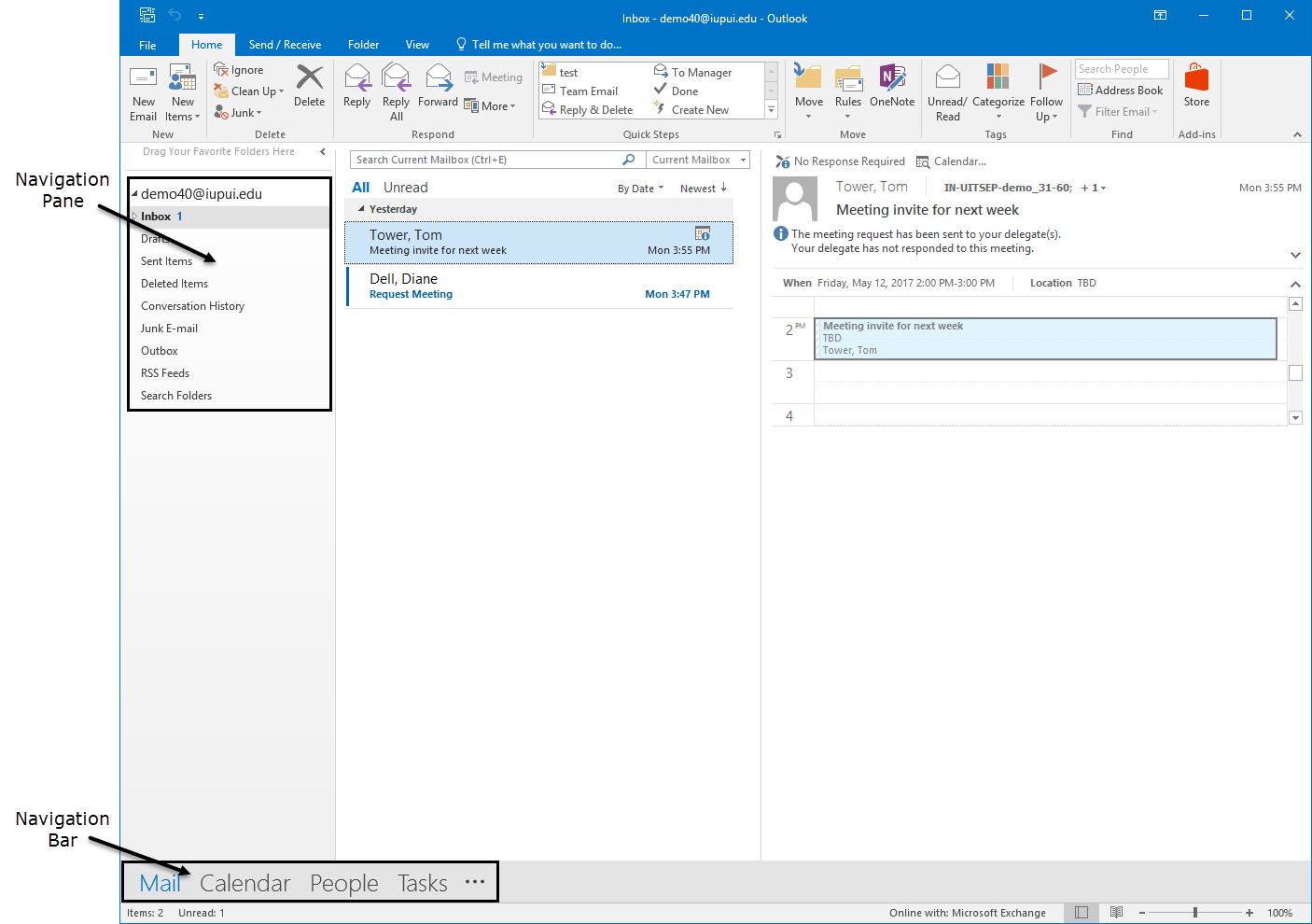Switch to the Folder tab

[x=363, y=45]
